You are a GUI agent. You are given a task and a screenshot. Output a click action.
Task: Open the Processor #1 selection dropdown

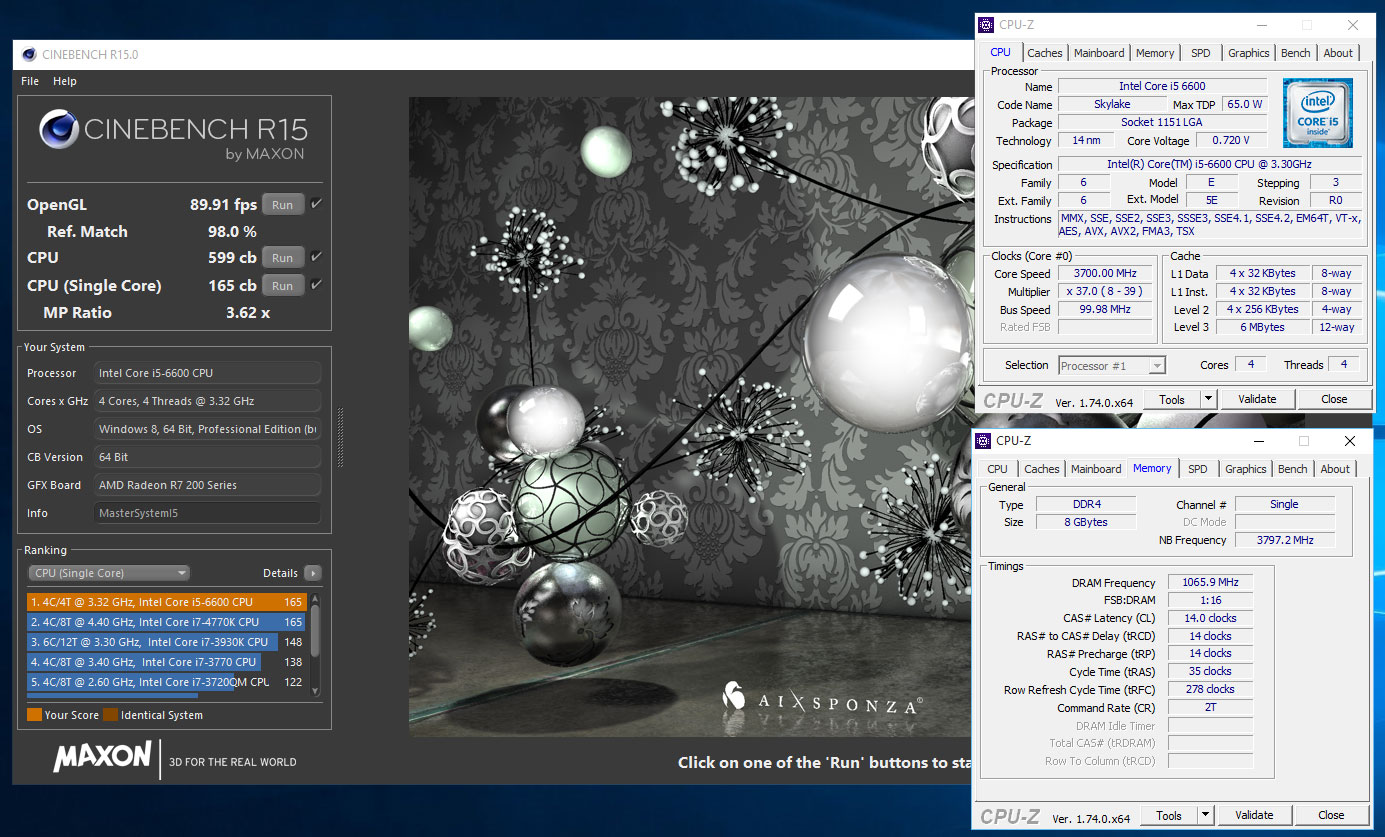click(1112, 366)
